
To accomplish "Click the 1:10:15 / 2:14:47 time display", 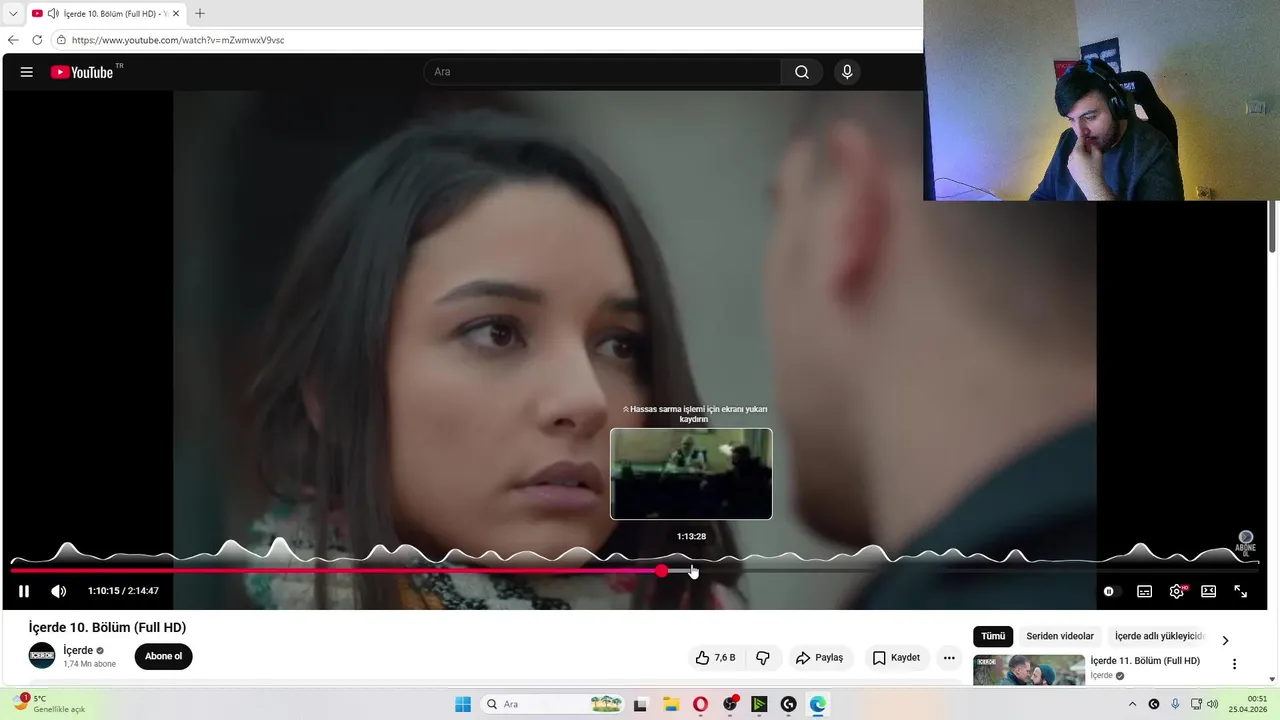I will pyautogui.click(x=123, y=591).
